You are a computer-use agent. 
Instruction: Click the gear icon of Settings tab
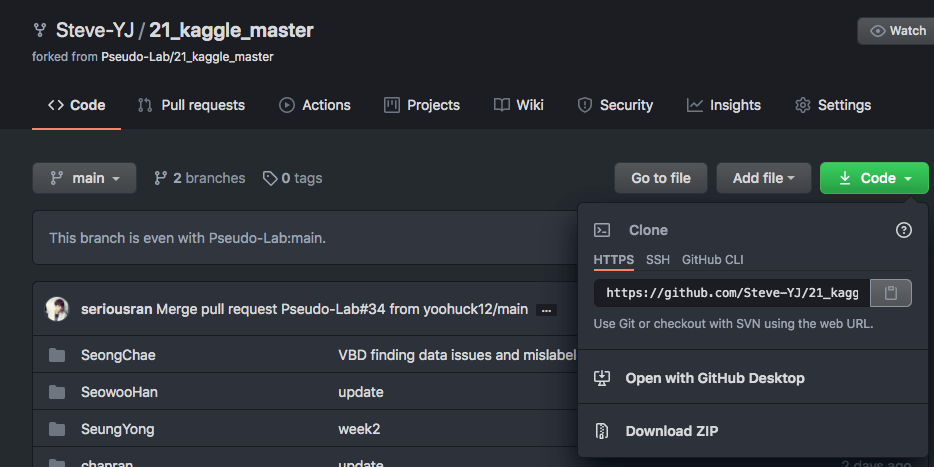tap(803, 105)
